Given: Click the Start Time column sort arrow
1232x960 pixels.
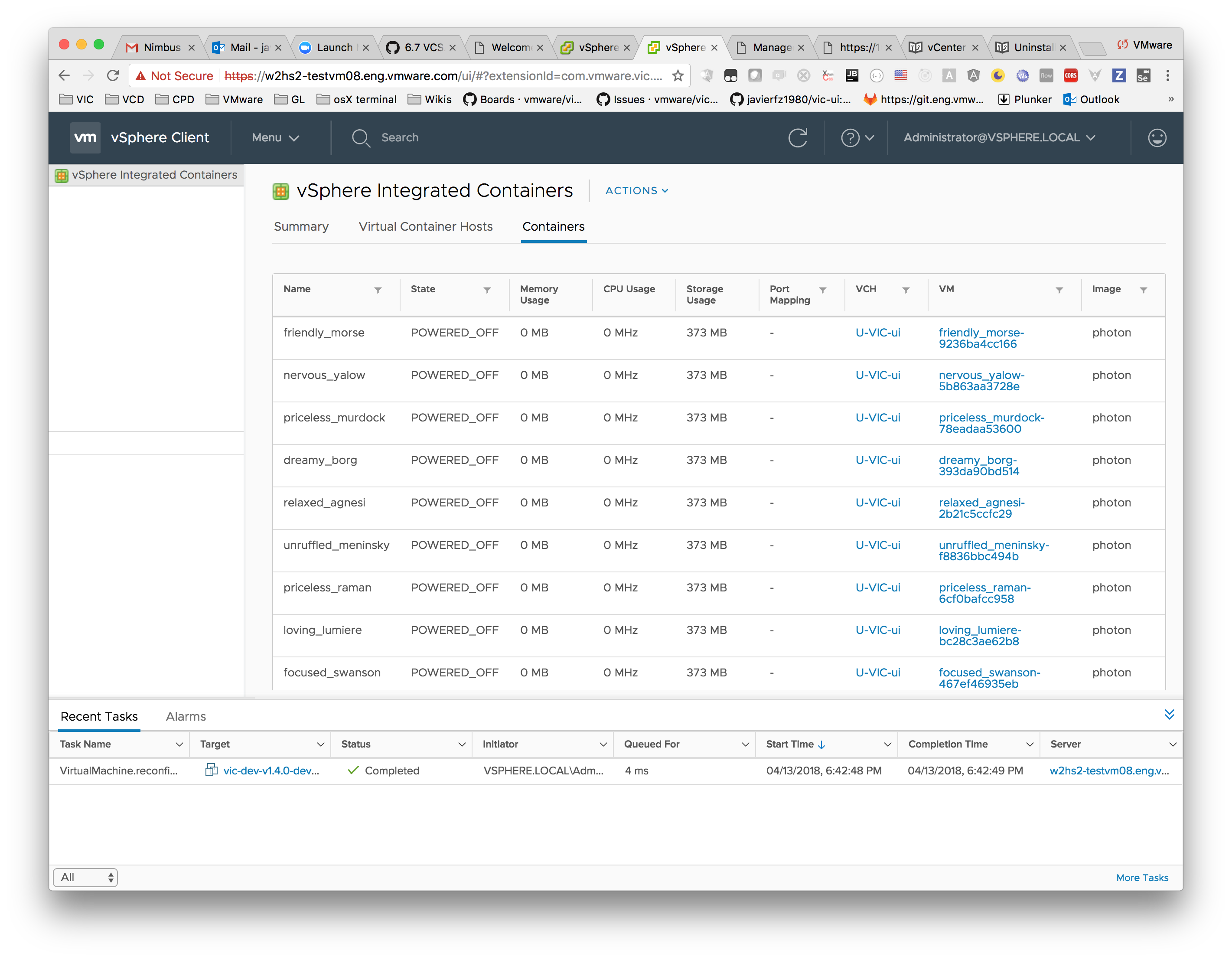Looking at the screenshot, I should (822, 744).
